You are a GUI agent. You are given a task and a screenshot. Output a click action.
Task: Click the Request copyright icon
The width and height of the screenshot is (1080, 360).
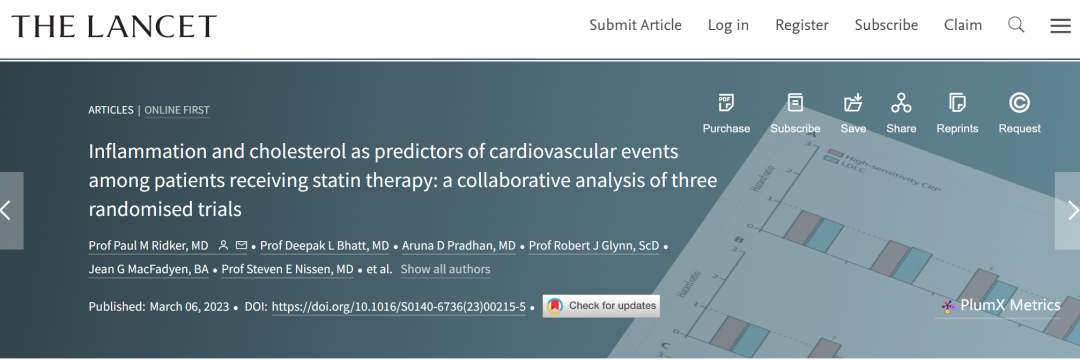[1019, 103]
